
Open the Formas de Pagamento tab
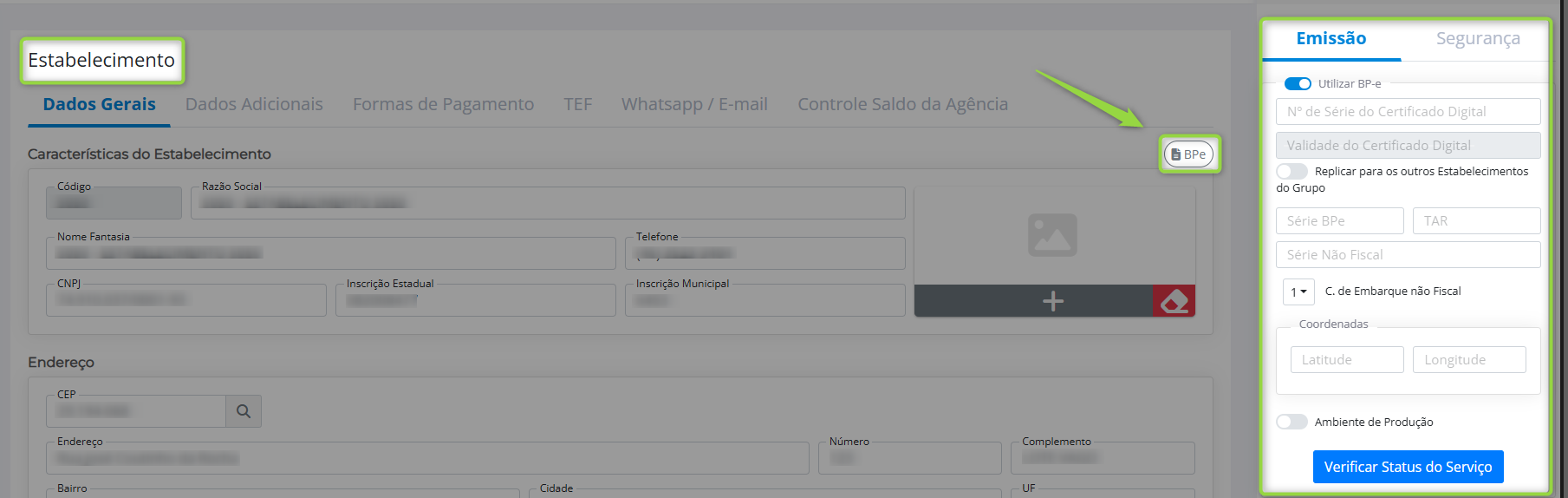(x=443, y=104)
